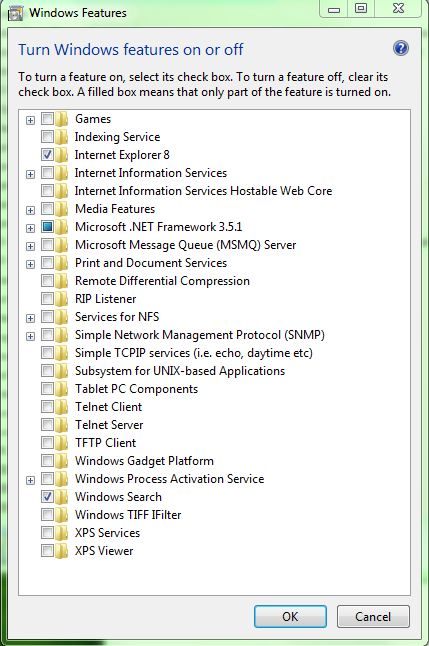Select the Games folder icon

click(61, 119)
